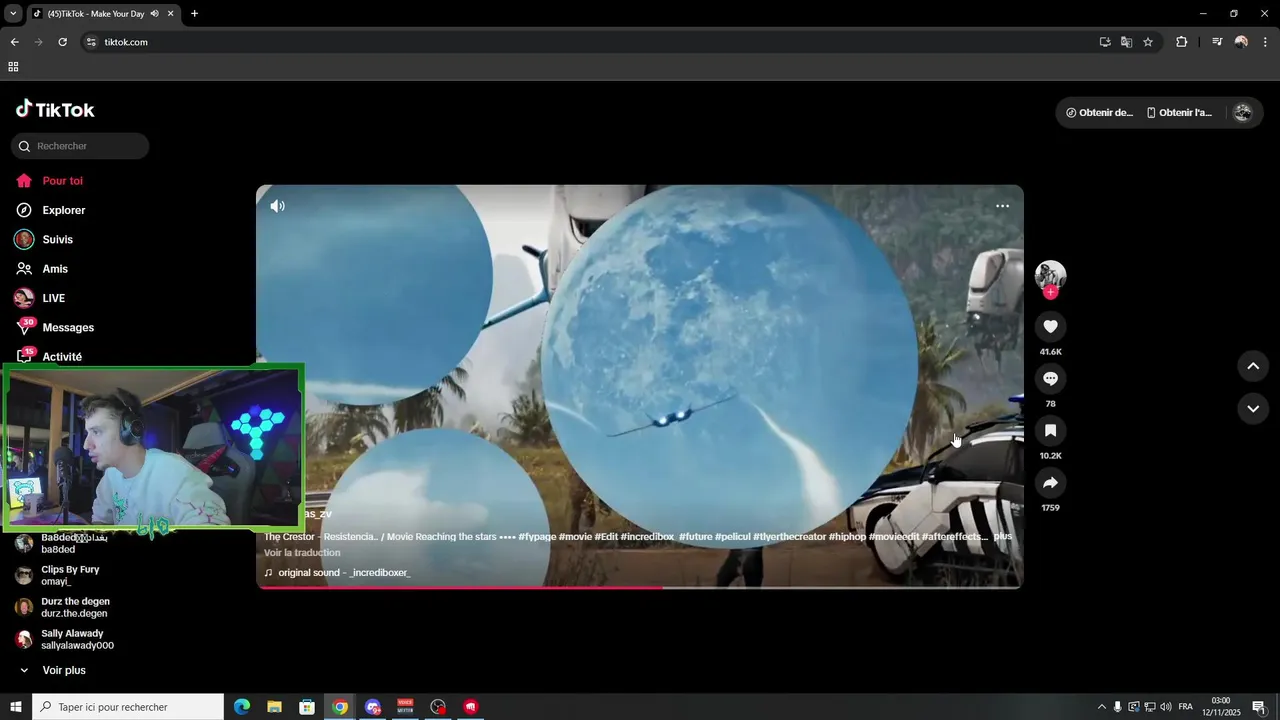Screen dimensions: 1280x720
Task: Install app via address bar install icon
Action: (x=1105, y=42)
